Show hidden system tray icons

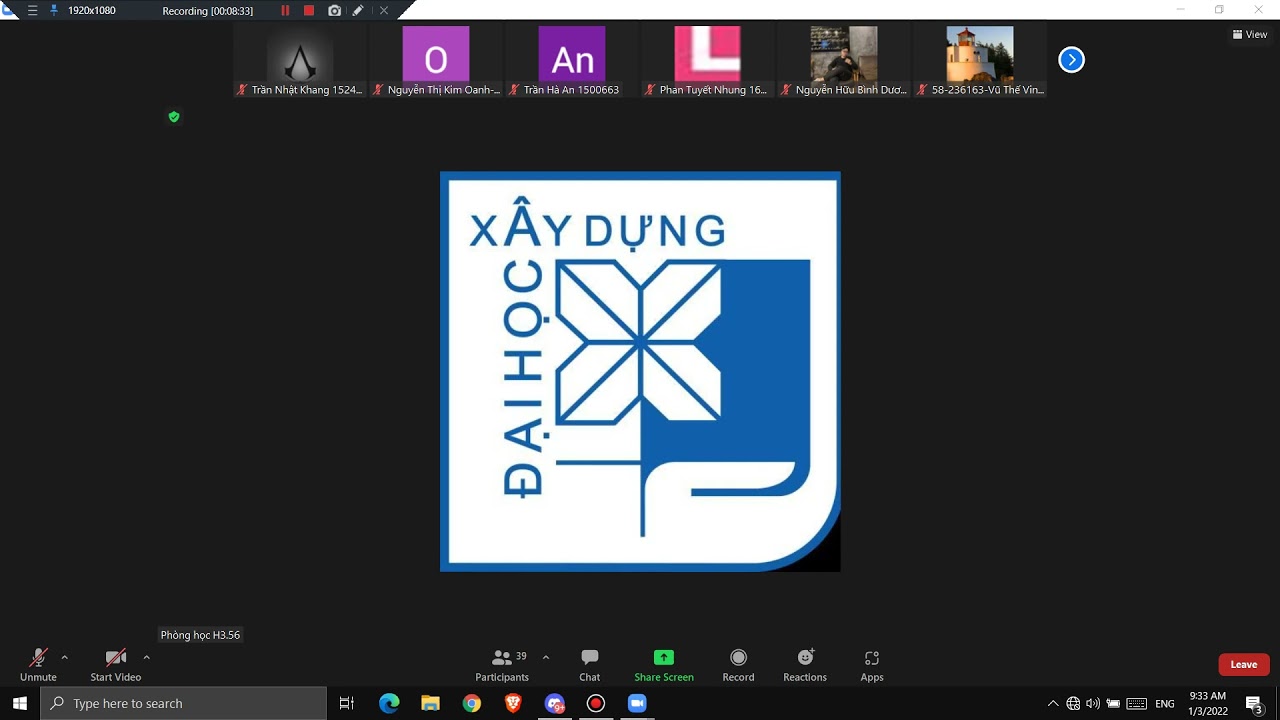(1052, 704)
